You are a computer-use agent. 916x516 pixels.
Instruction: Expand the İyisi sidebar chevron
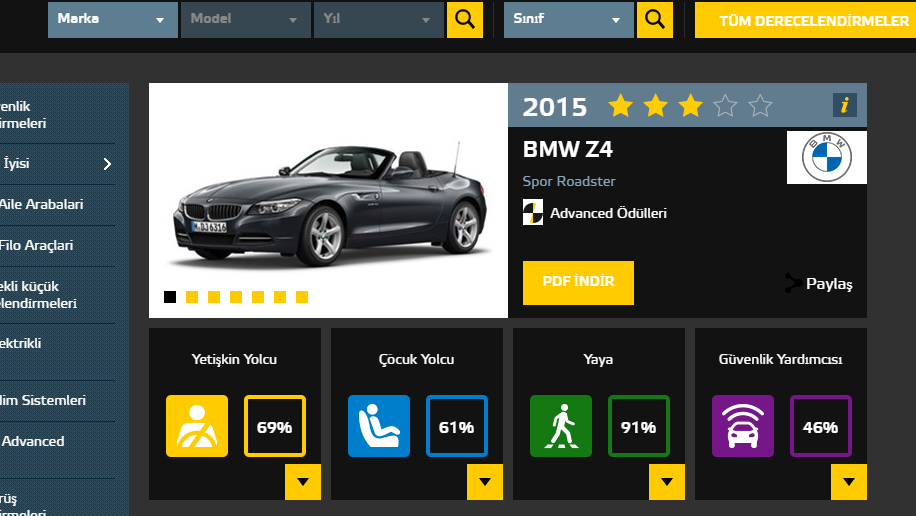[107, 164]
